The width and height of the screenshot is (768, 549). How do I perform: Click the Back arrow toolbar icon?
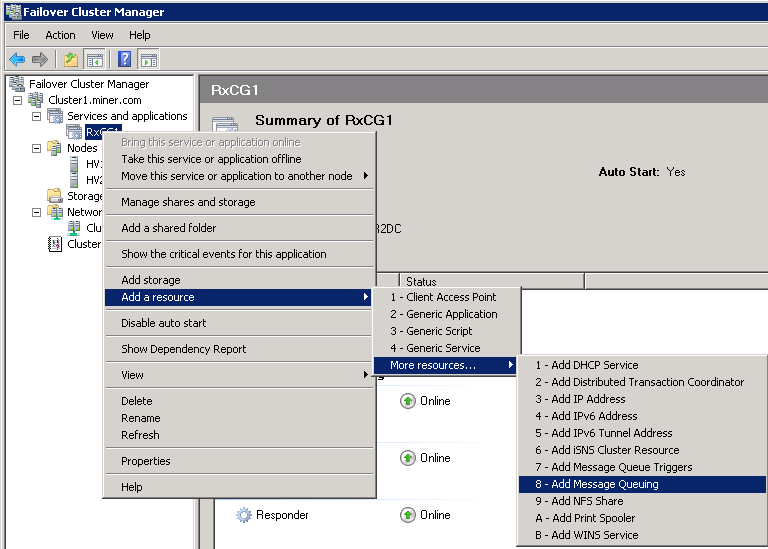17,59
